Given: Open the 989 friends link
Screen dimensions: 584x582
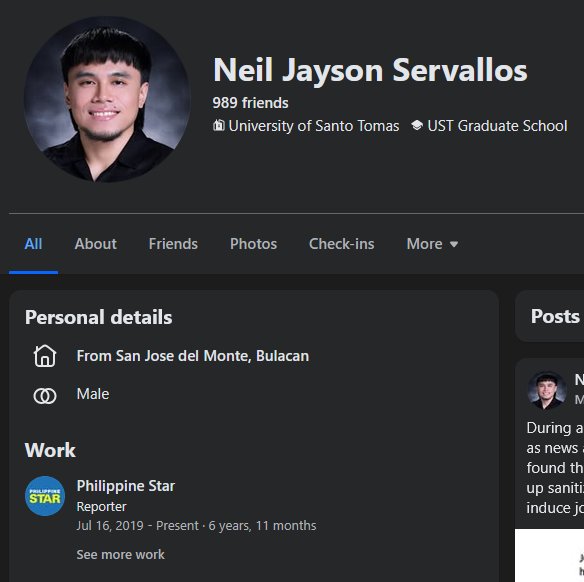Looking at the screenshot, I should pos(250,103).
